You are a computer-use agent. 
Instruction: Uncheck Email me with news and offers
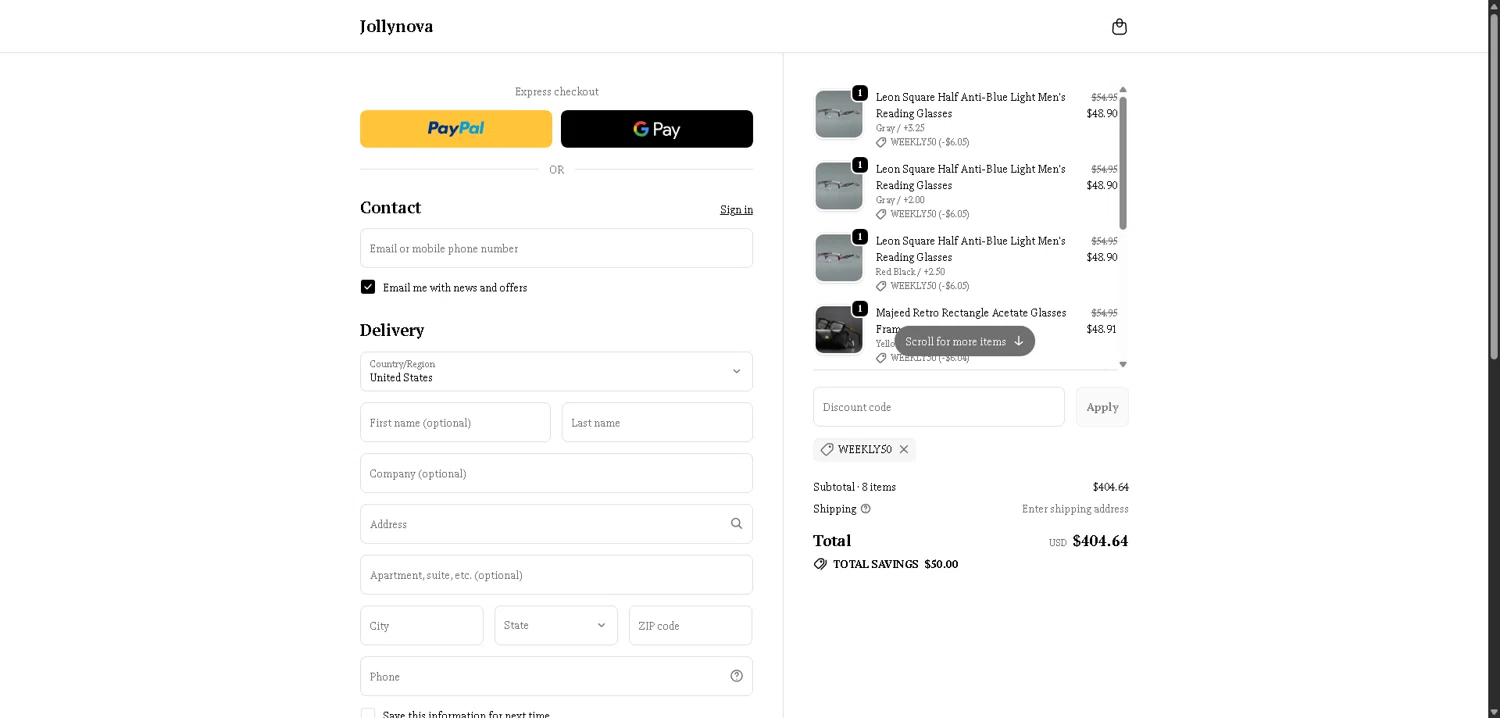368,287
